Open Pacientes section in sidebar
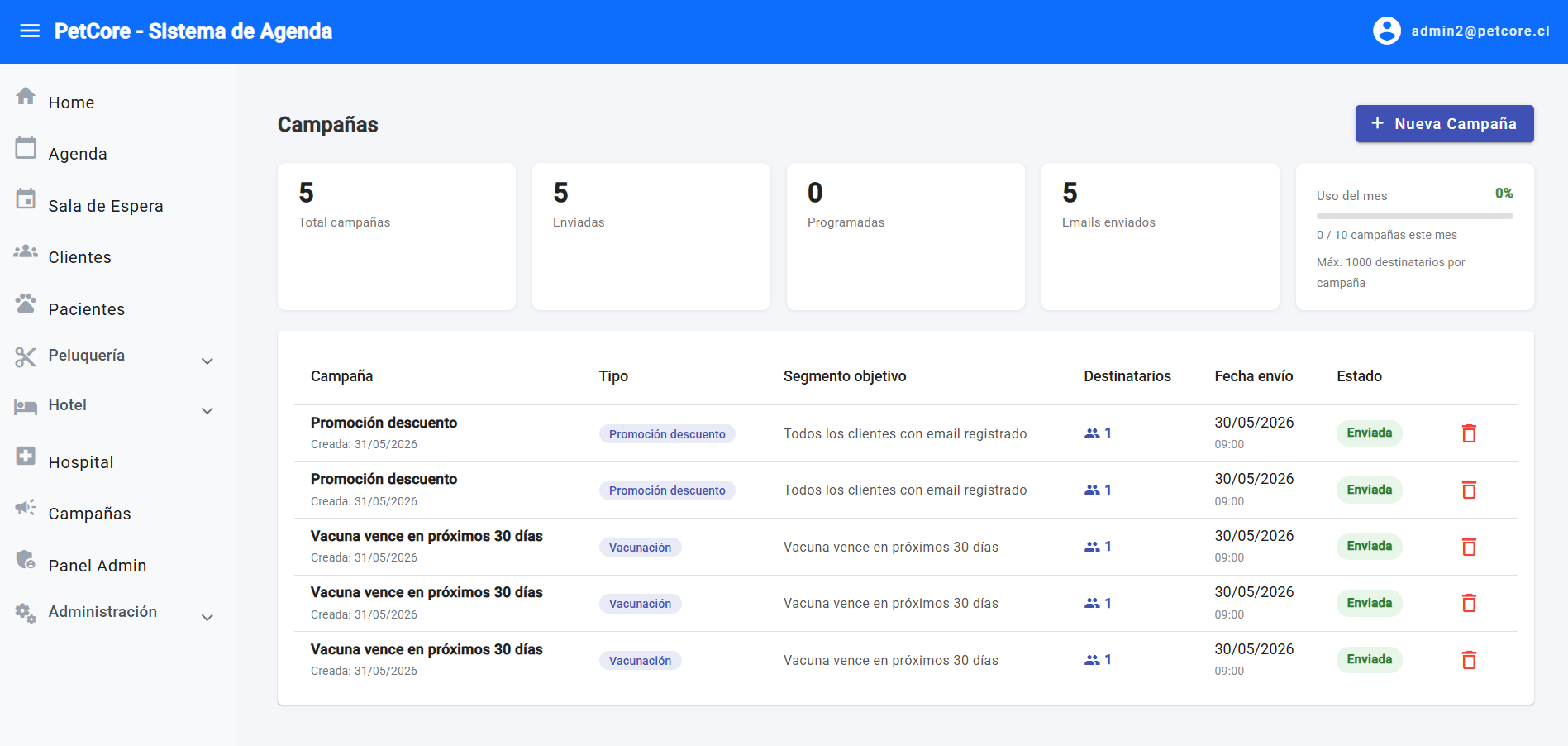Image resolution: width=1568 pixels, height=746 pixels. [87, 309]
